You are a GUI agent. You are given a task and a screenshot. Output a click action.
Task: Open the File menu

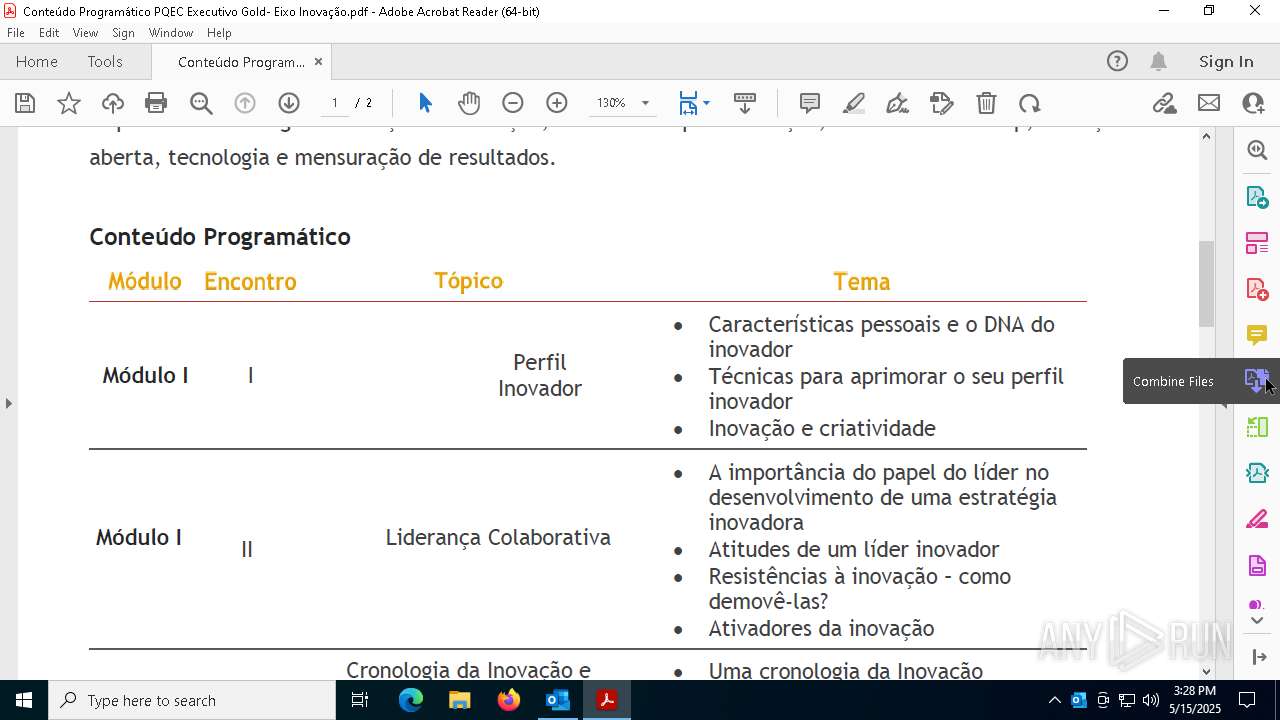[x=16, y=33]
